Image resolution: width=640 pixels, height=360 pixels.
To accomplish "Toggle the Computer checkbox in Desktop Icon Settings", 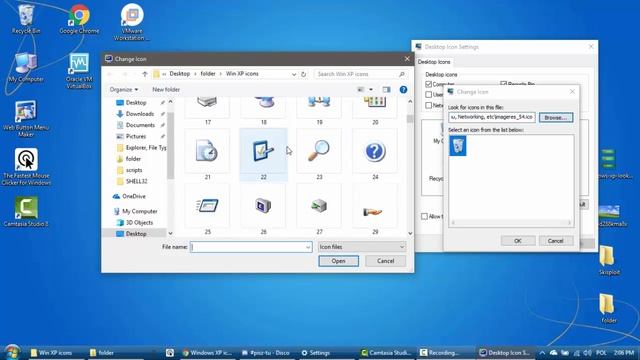I will pos(428,84).
